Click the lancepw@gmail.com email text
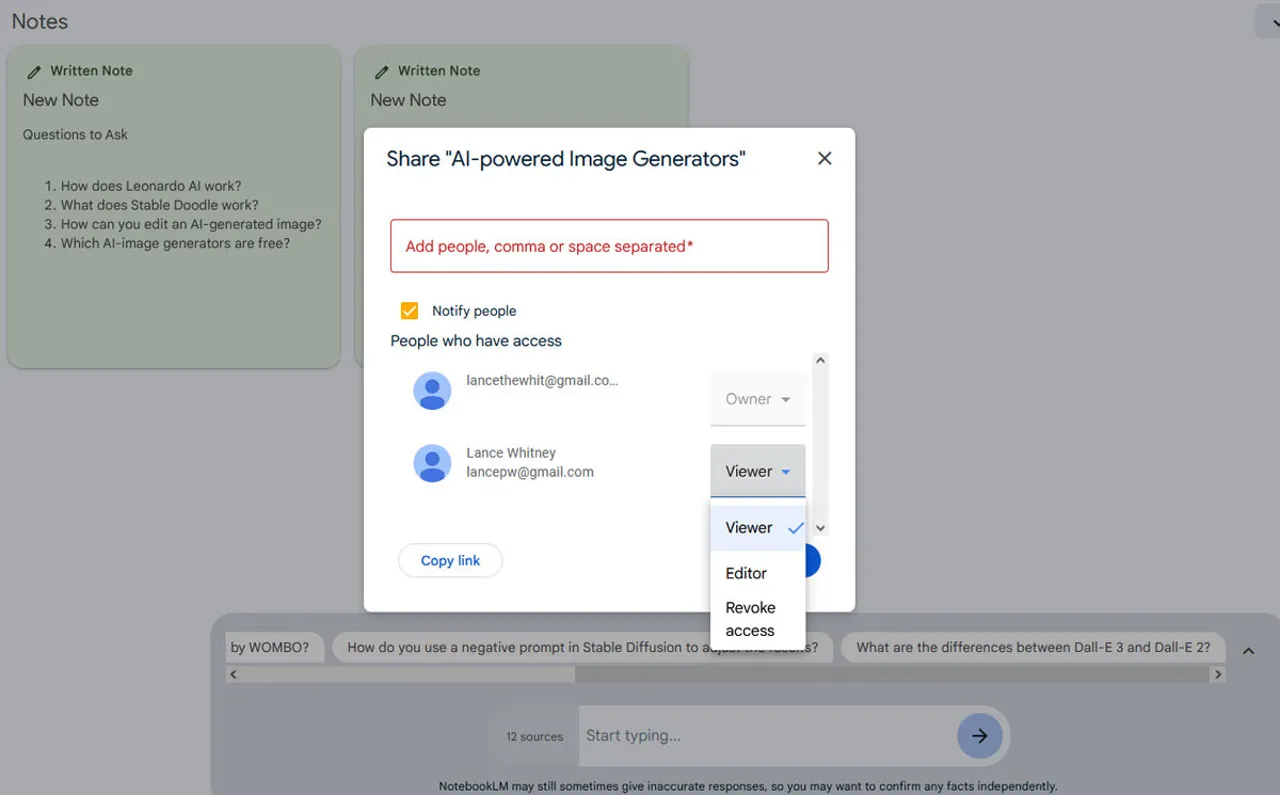The image size is (1280, 795). pos(530,472)
